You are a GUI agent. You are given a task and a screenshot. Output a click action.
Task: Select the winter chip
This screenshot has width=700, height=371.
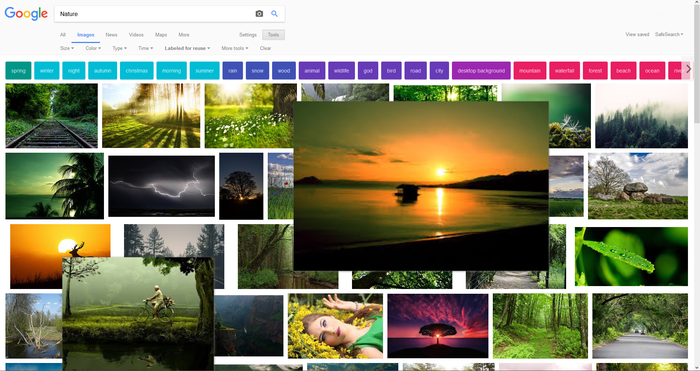coord(47,71)
